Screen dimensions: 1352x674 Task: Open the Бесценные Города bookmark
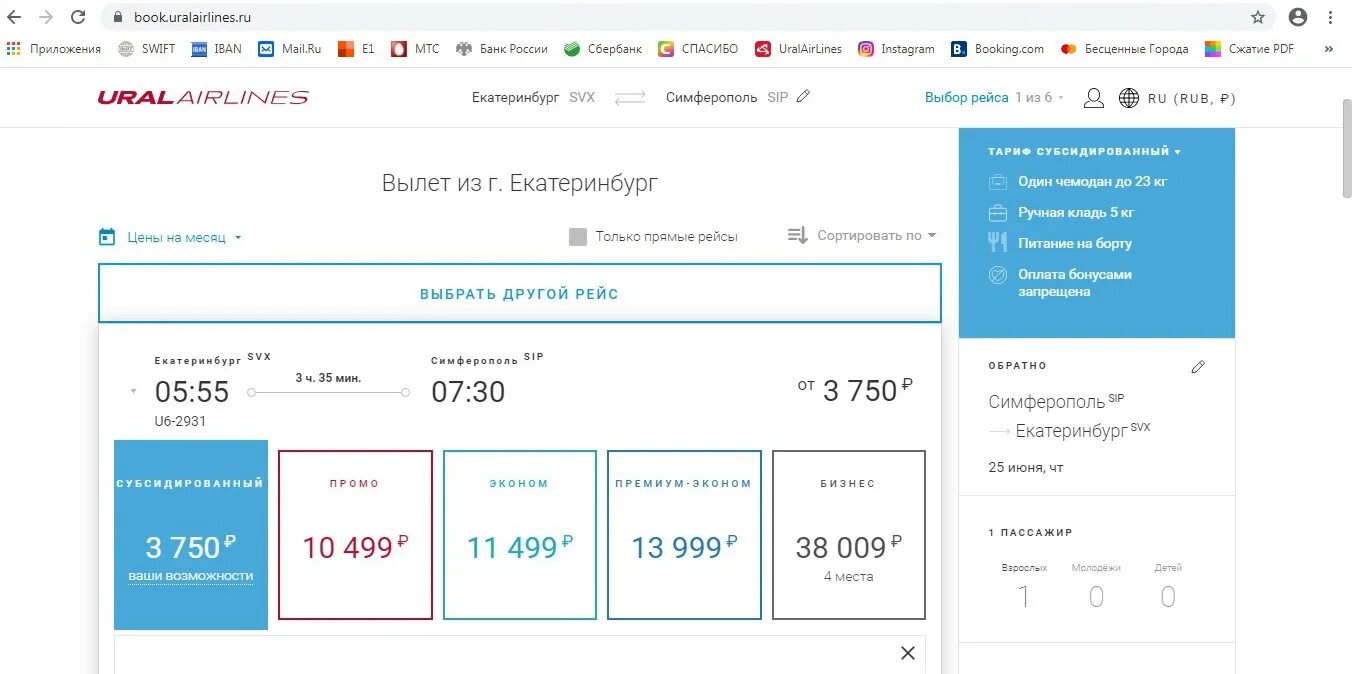pos(1125,48)
